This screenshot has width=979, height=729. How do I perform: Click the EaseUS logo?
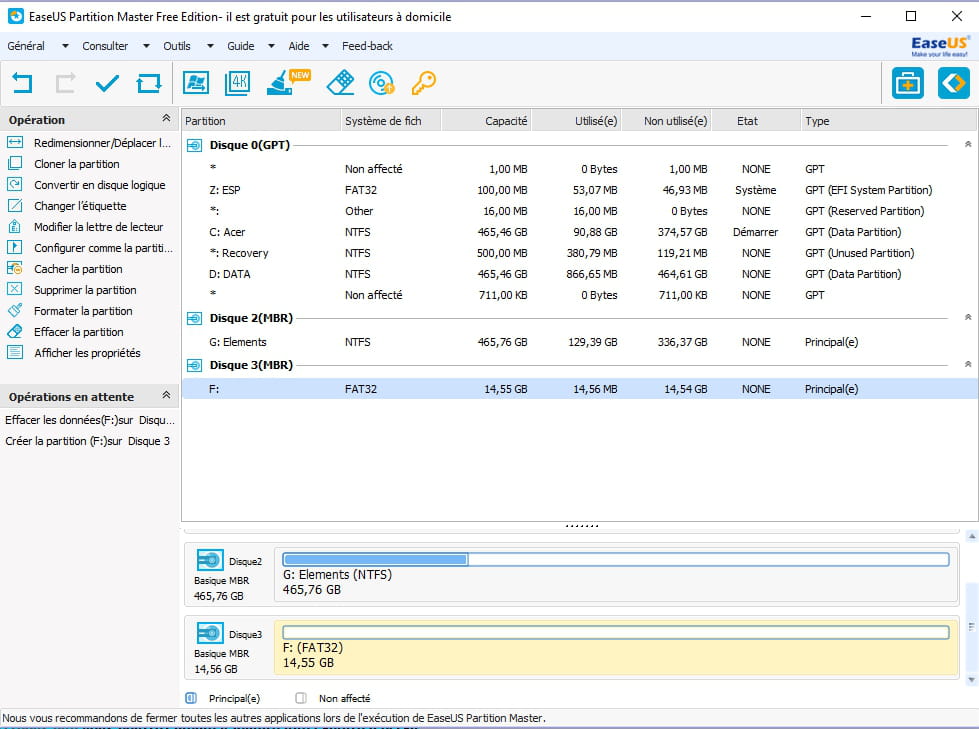pos(940,46)
